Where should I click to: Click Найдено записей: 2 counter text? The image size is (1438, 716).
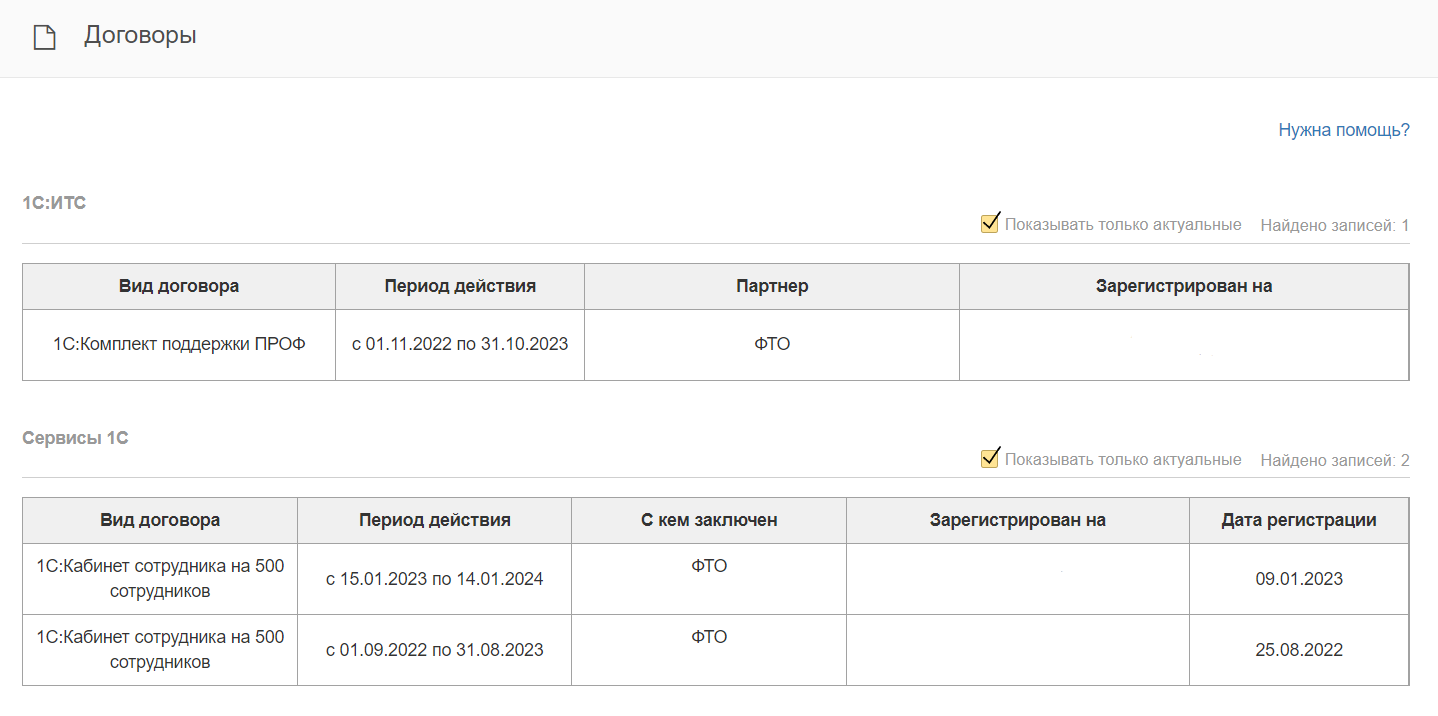[1335, 461]
